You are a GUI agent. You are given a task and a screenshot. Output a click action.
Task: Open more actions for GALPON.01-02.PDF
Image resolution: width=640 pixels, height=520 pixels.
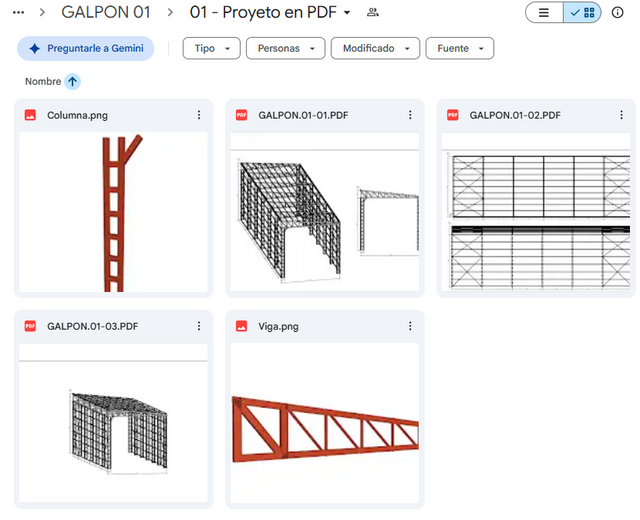[621, 115]
